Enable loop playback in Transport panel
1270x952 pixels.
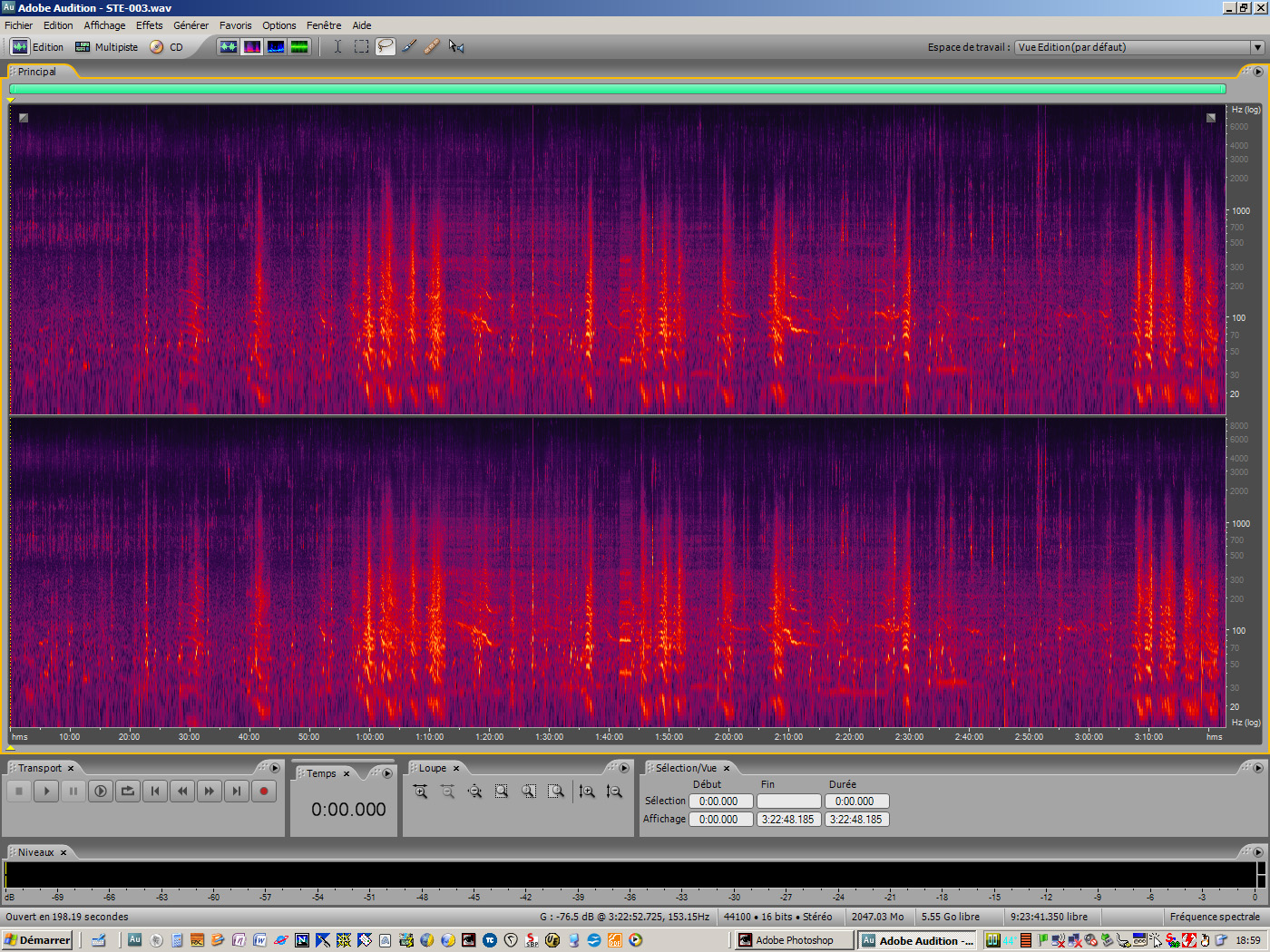point(127,791)
